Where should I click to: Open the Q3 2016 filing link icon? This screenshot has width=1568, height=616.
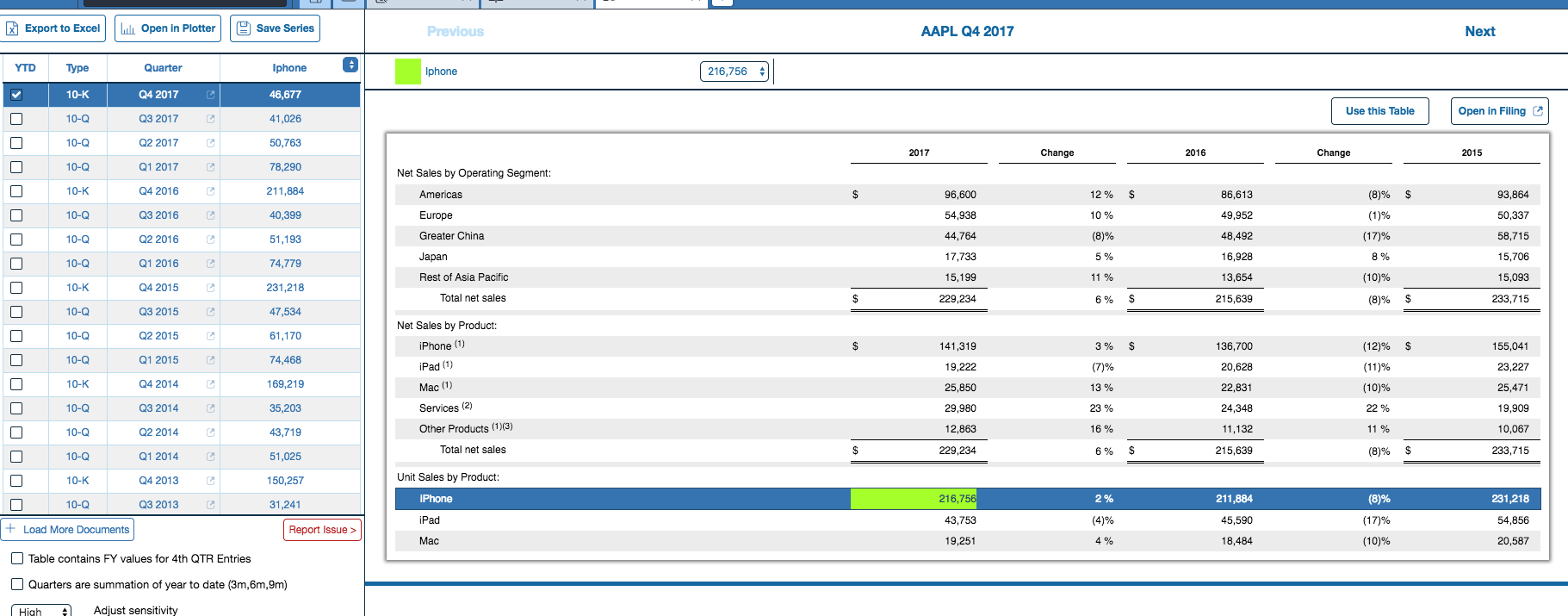click(210, 215)
